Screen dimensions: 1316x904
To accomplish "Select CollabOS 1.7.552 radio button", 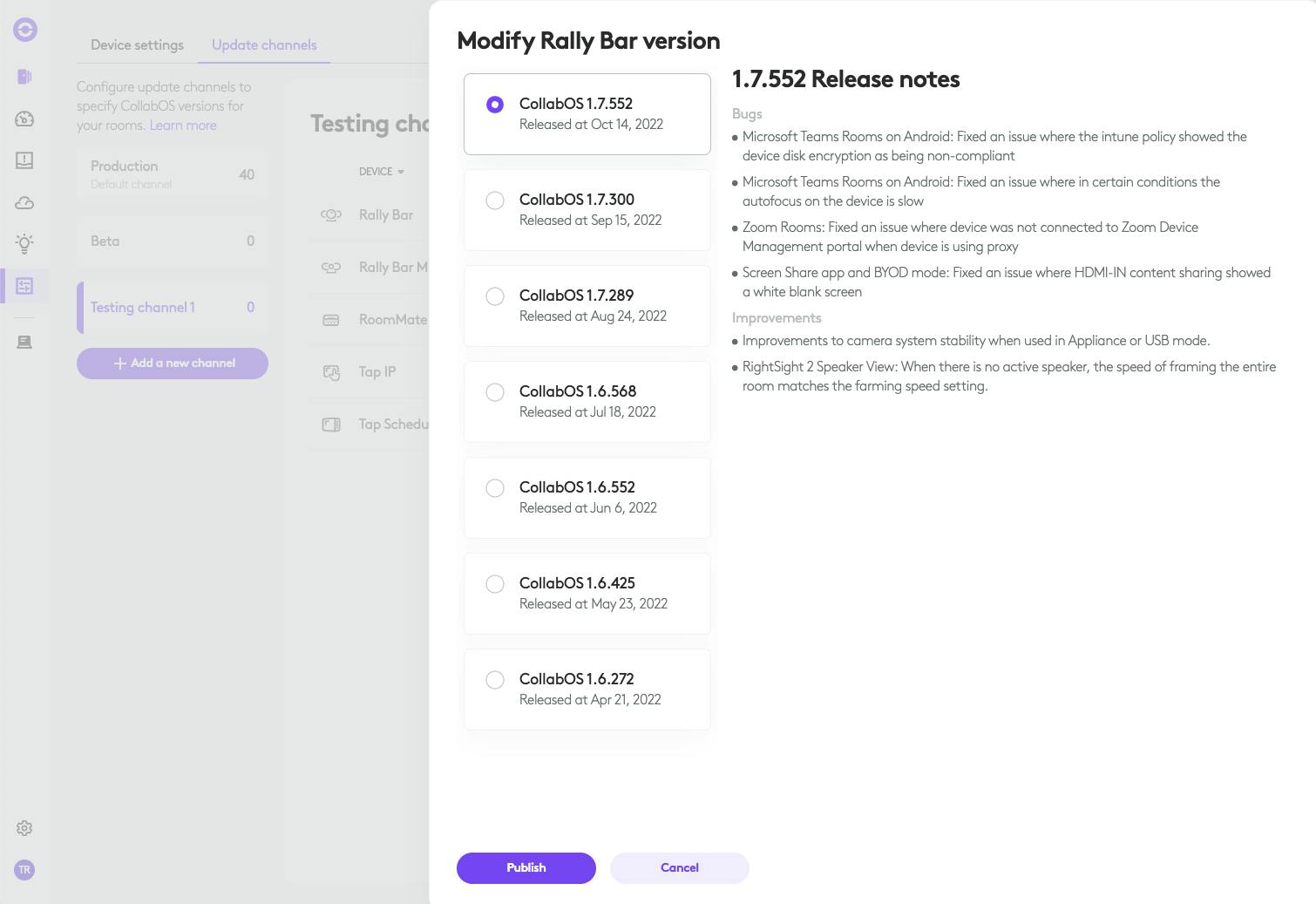I will click(x=495, y=105).
